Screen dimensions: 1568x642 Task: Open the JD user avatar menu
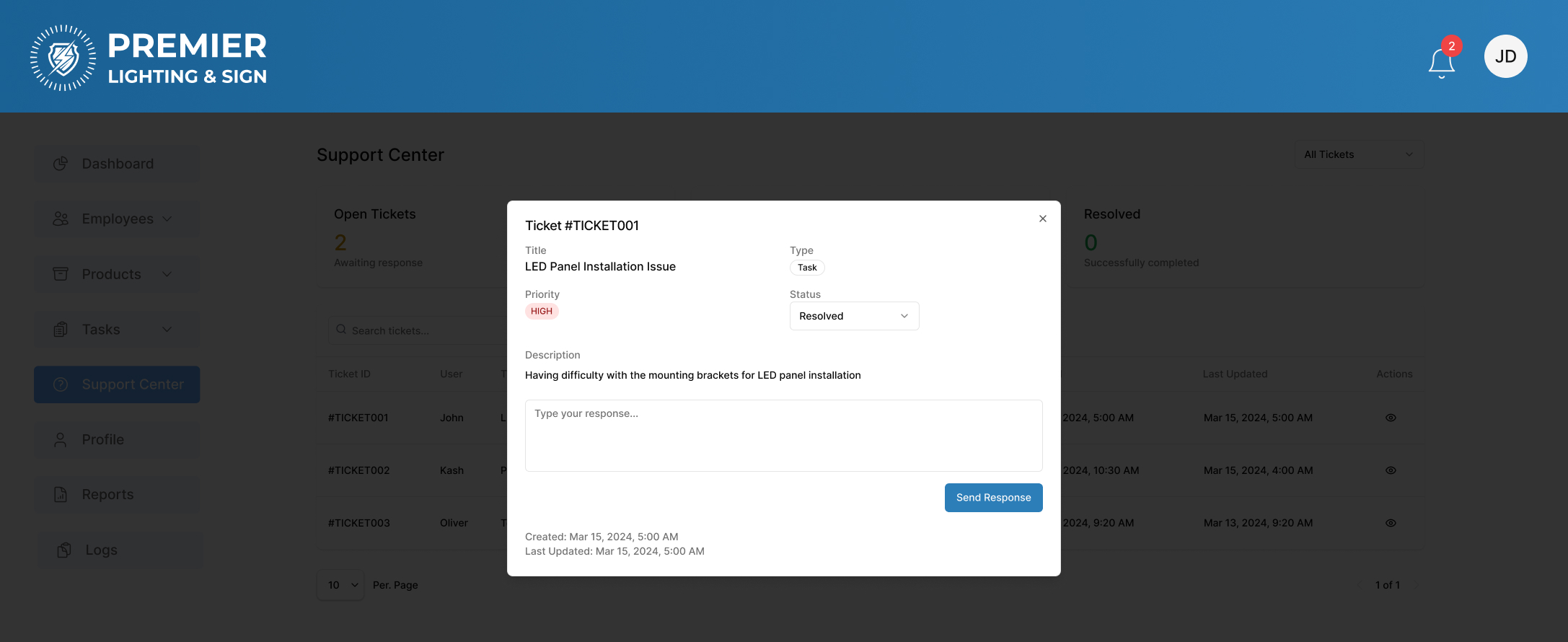(1505, 56)
